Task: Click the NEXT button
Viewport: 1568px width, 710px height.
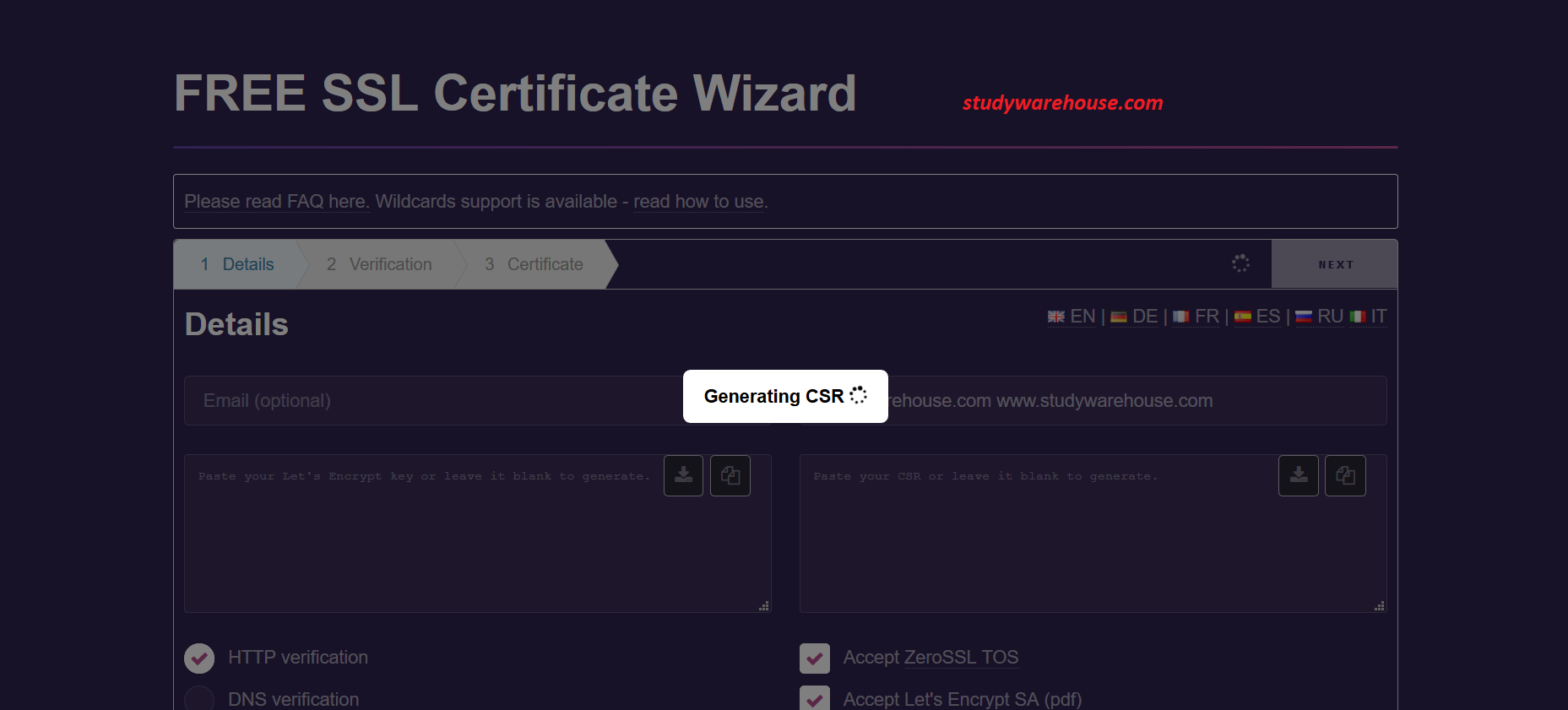Action: point(1335,264)
